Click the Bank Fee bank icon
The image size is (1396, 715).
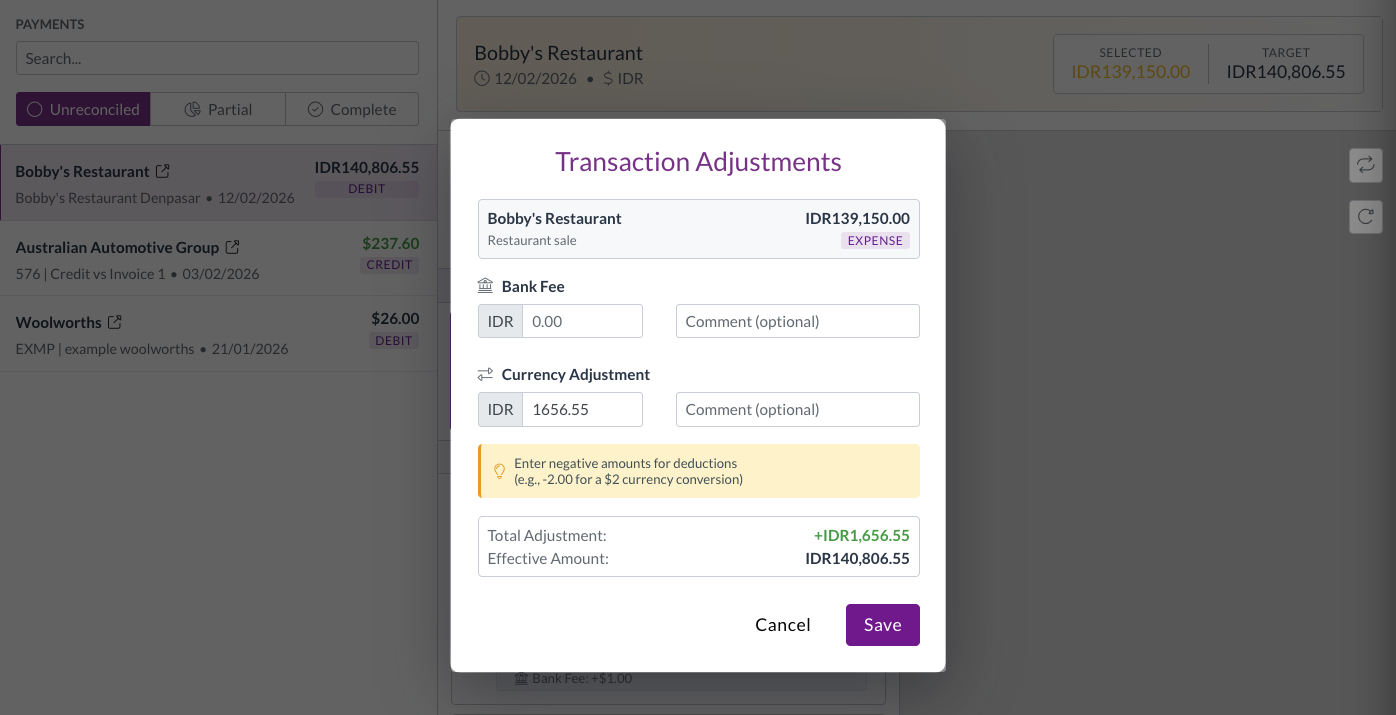486,286
